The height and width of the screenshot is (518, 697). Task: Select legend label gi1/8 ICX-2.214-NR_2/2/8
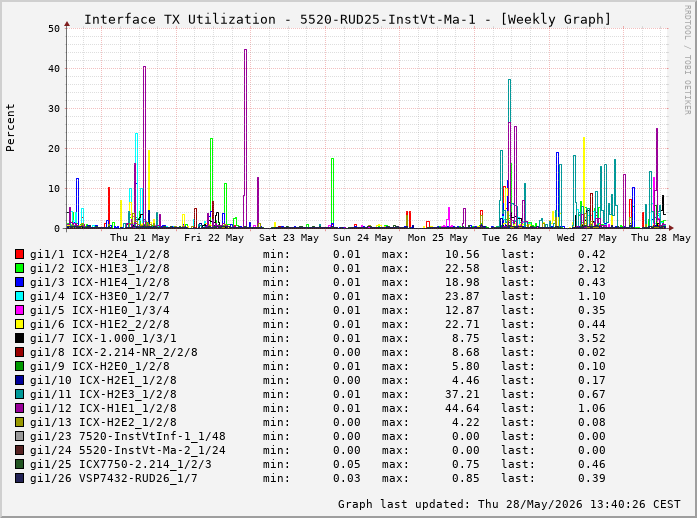point(114,352)
